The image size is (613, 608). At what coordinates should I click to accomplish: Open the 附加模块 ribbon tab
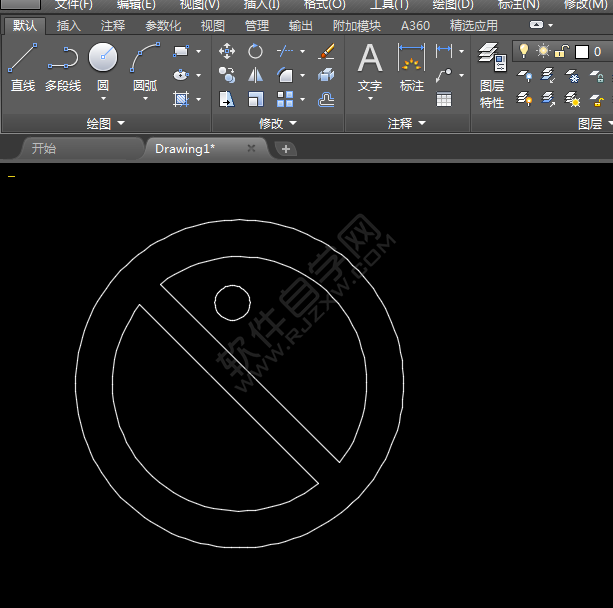click(x=357, y=26)
